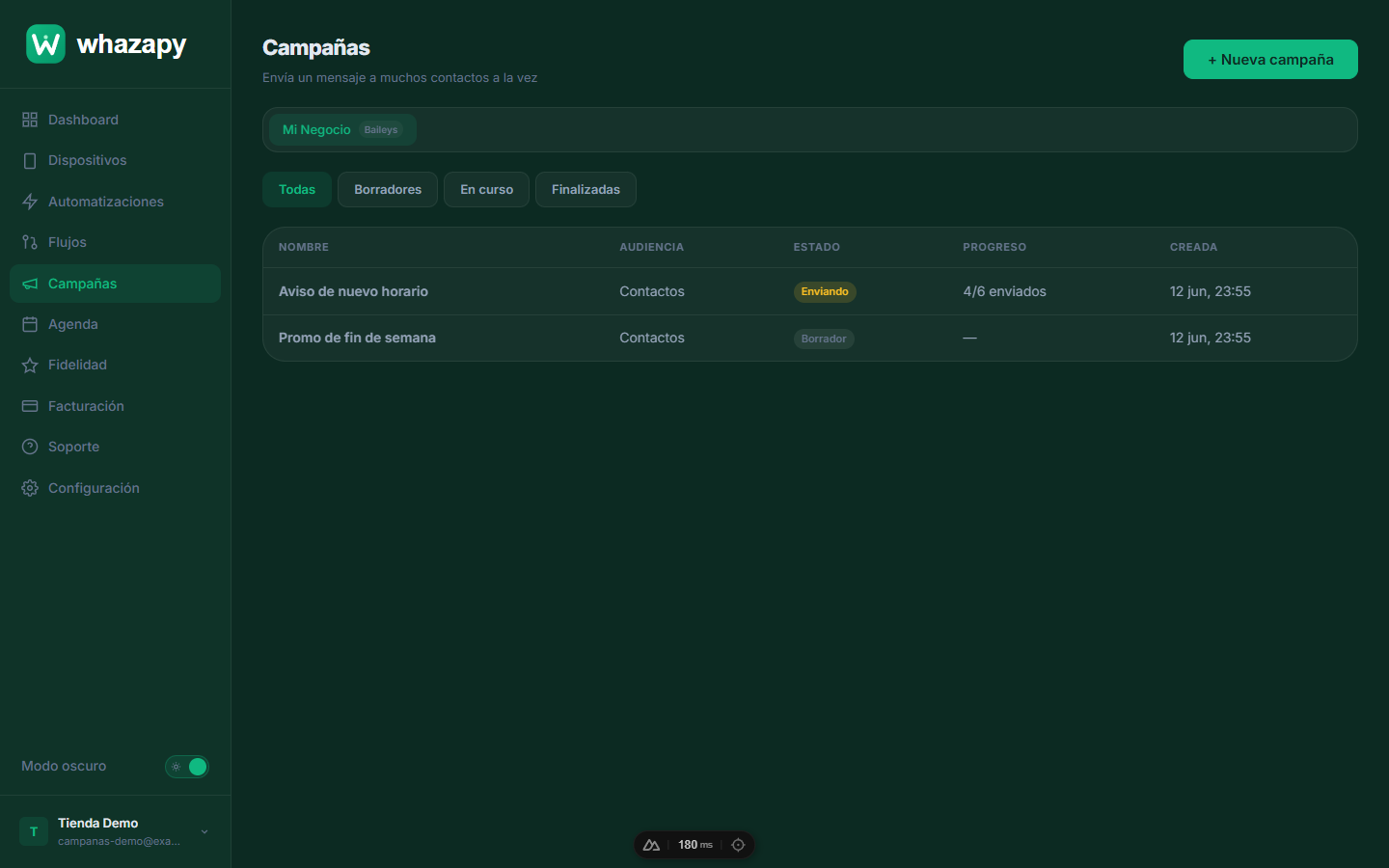Click Contactos audience in Promo row
This screenshot has height=868, width=1389.
652,338
